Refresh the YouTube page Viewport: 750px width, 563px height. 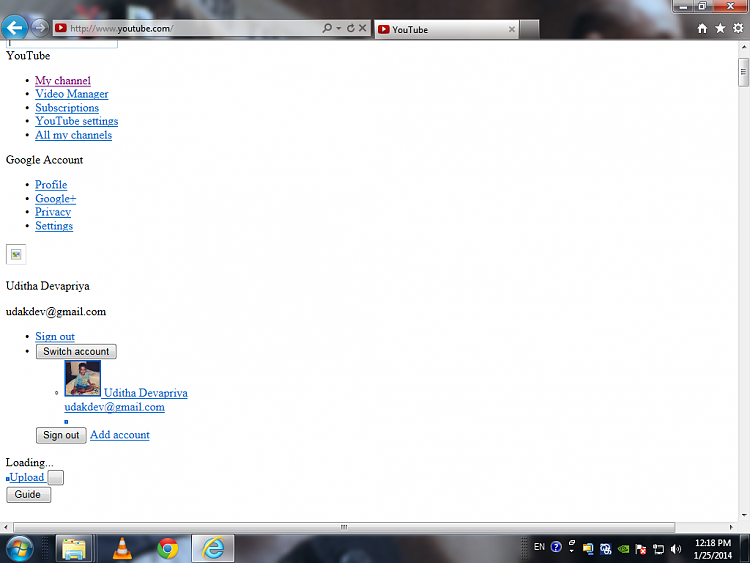pyautogui.click(x=351, y=28)
